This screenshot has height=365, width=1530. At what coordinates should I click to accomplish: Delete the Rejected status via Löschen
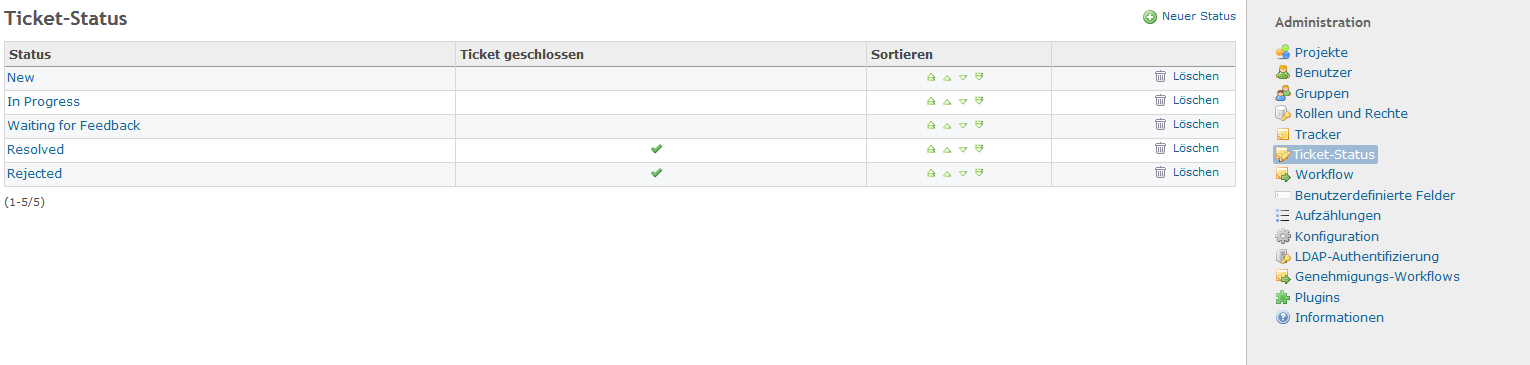(1196, 172)
